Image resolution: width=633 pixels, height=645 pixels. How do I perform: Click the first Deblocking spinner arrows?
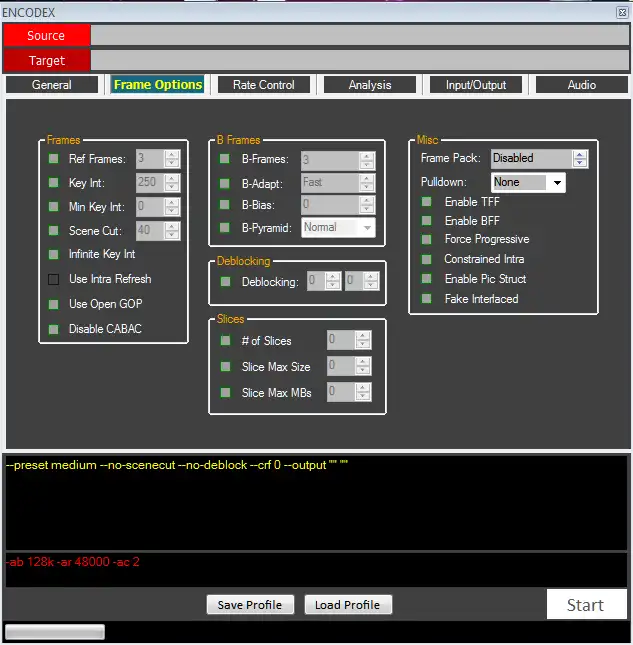tap(333, 281)
